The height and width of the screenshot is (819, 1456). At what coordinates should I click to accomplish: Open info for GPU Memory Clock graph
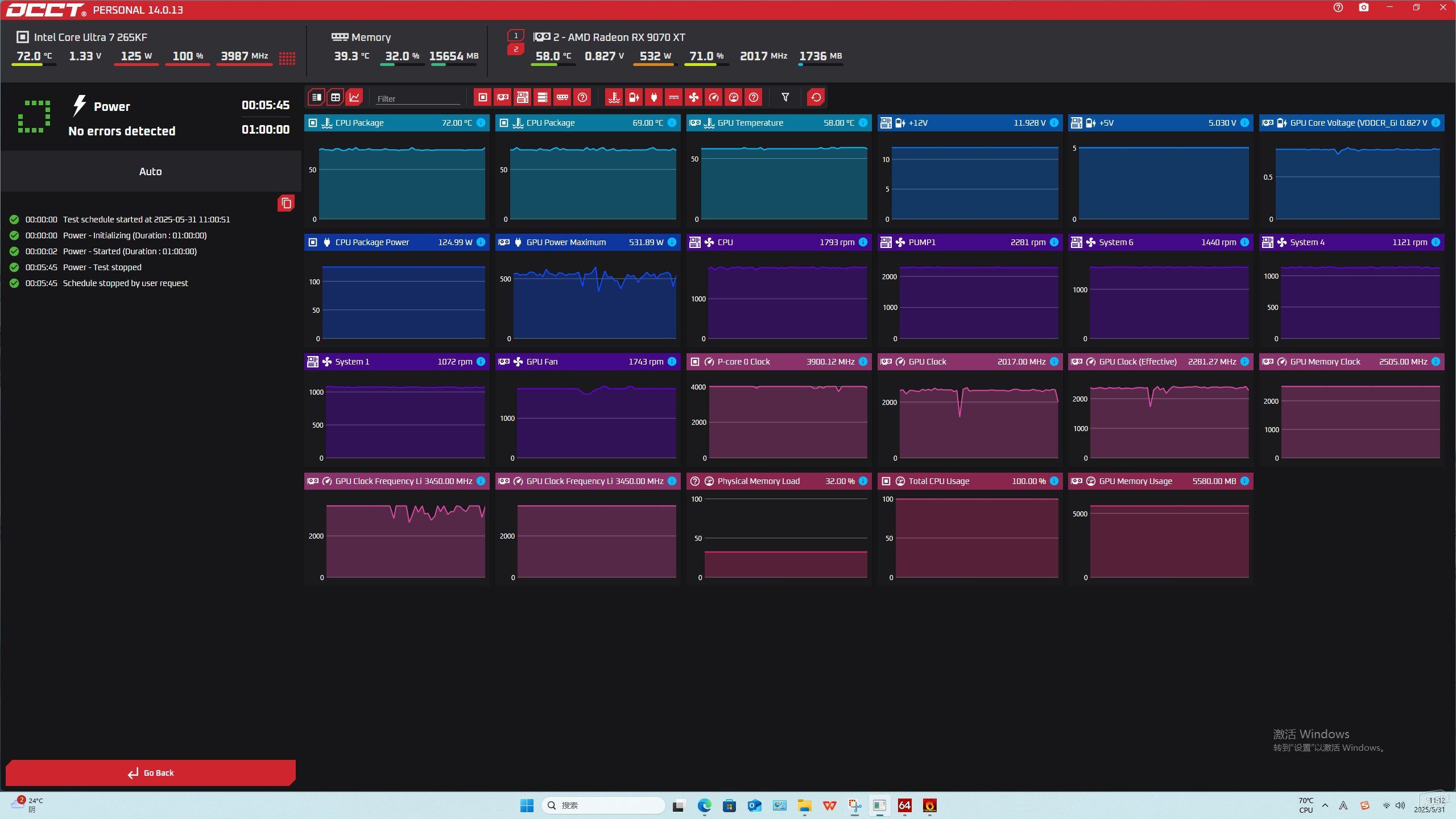[x=1436, y=362]
